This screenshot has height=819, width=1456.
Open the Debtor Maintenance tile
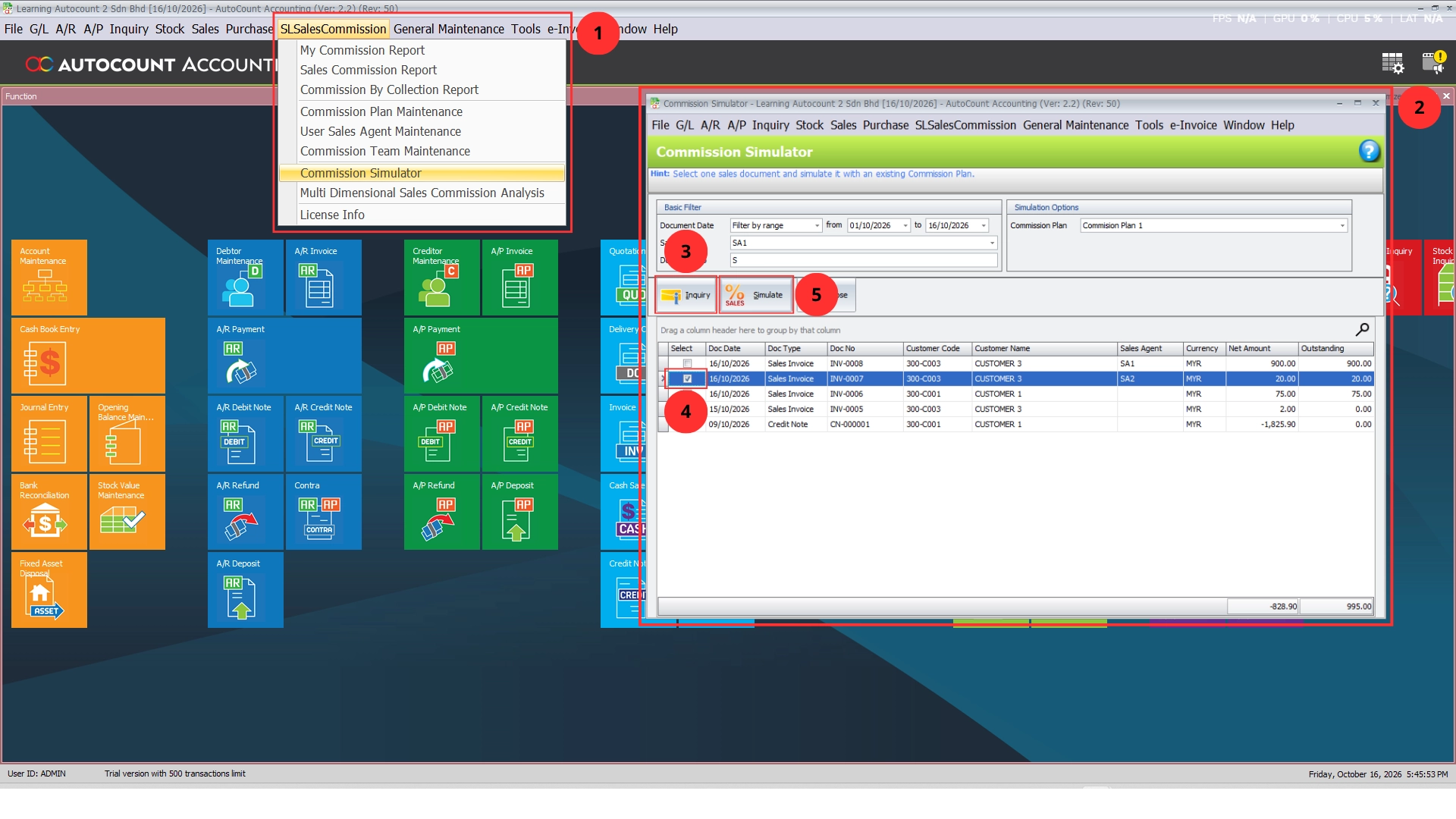click(x=246, y=278)
